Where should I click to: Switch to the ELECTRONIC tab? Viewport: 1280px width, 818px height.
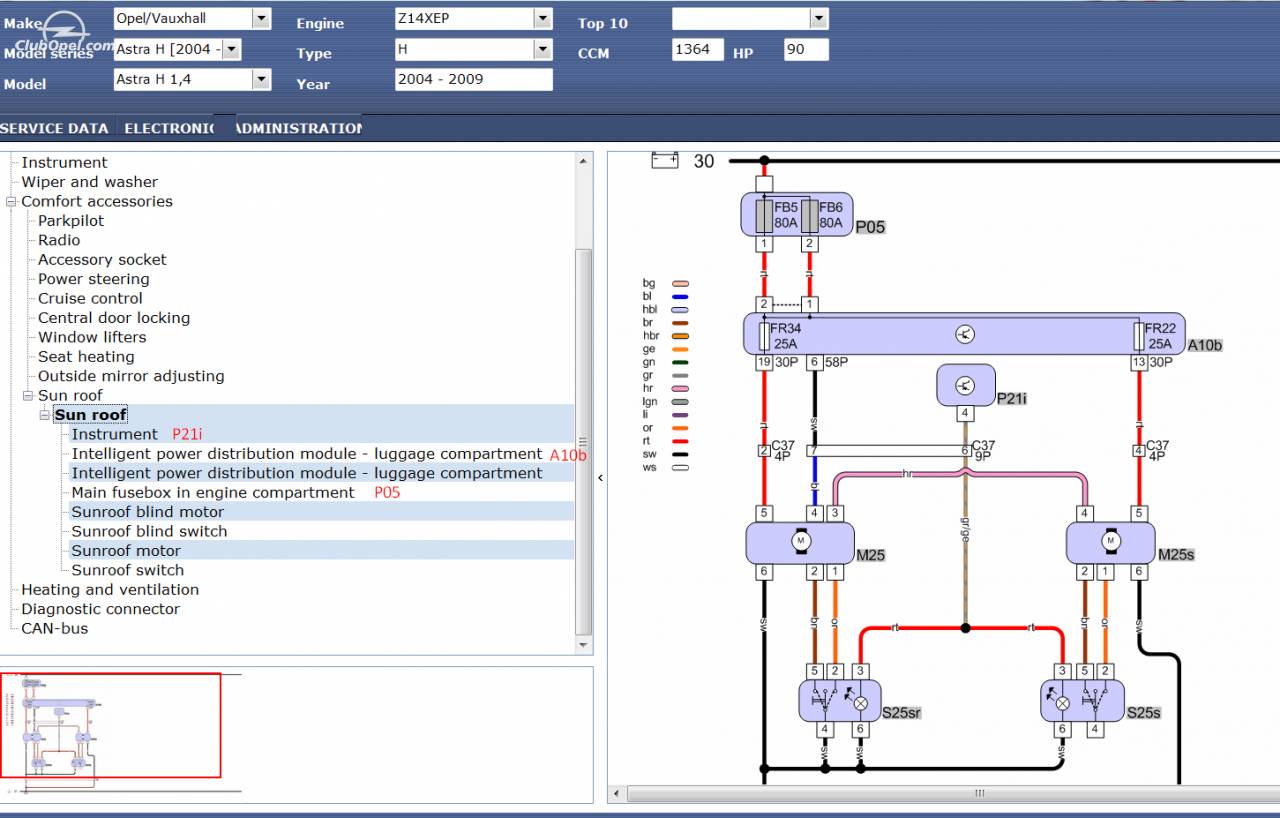tap(169, 128)
